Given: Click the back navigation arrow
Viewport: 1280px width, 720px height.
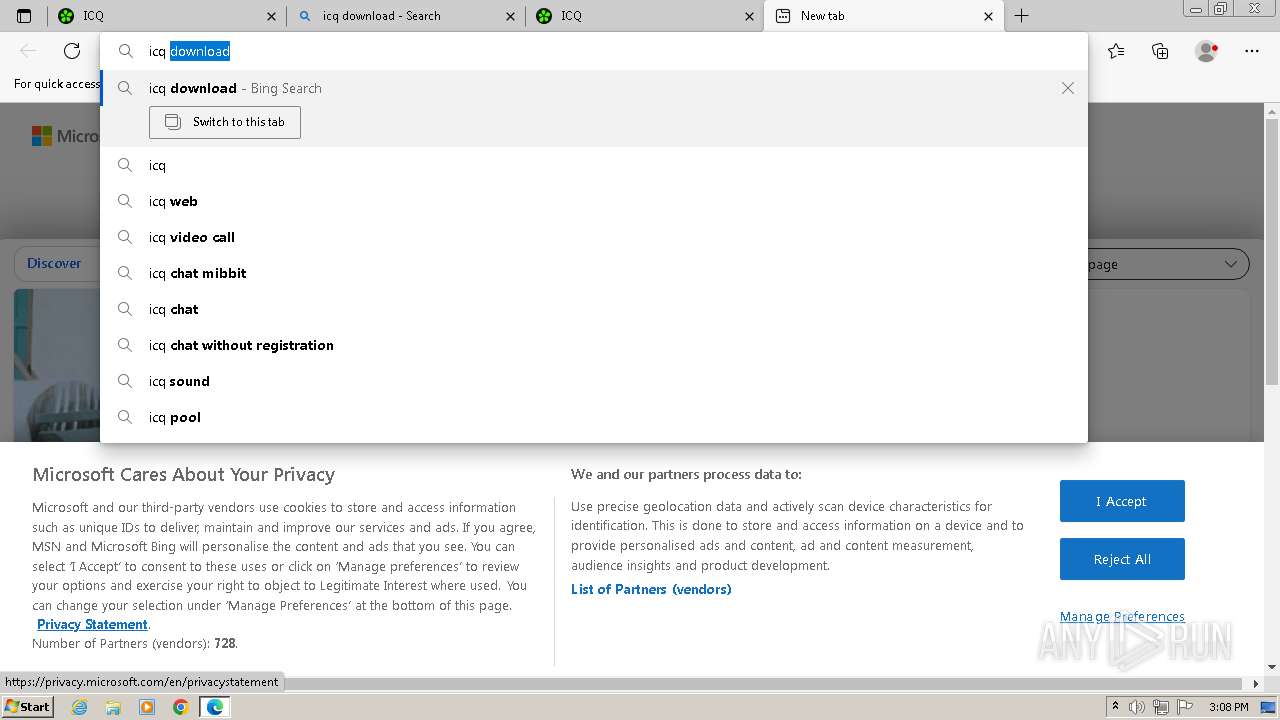Looking at the screenshot, I should 28,51.
